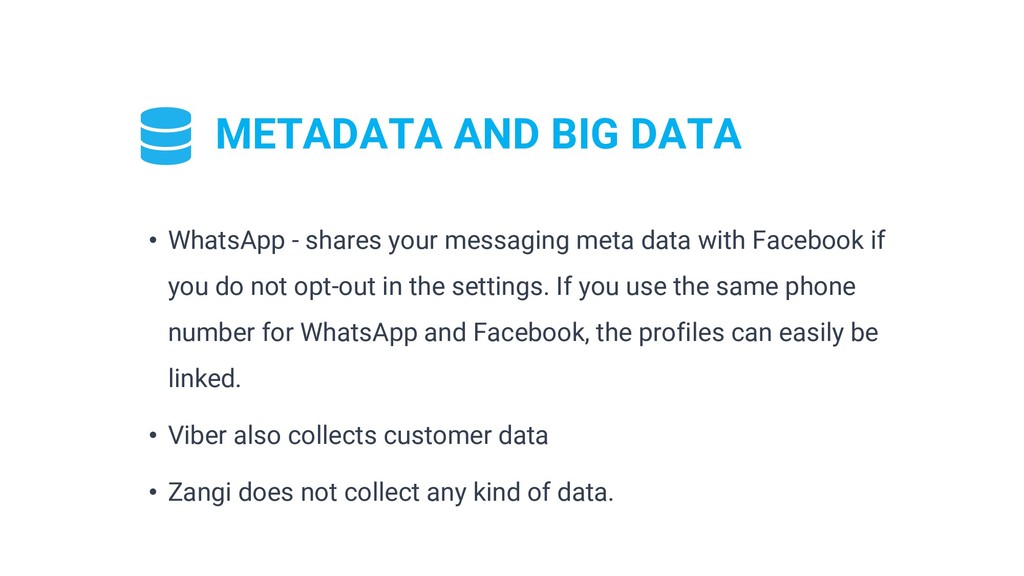Screen dimensions: 1024x576
Task: Click the bullet point before Viber
Action: click(x=153, y=435)
